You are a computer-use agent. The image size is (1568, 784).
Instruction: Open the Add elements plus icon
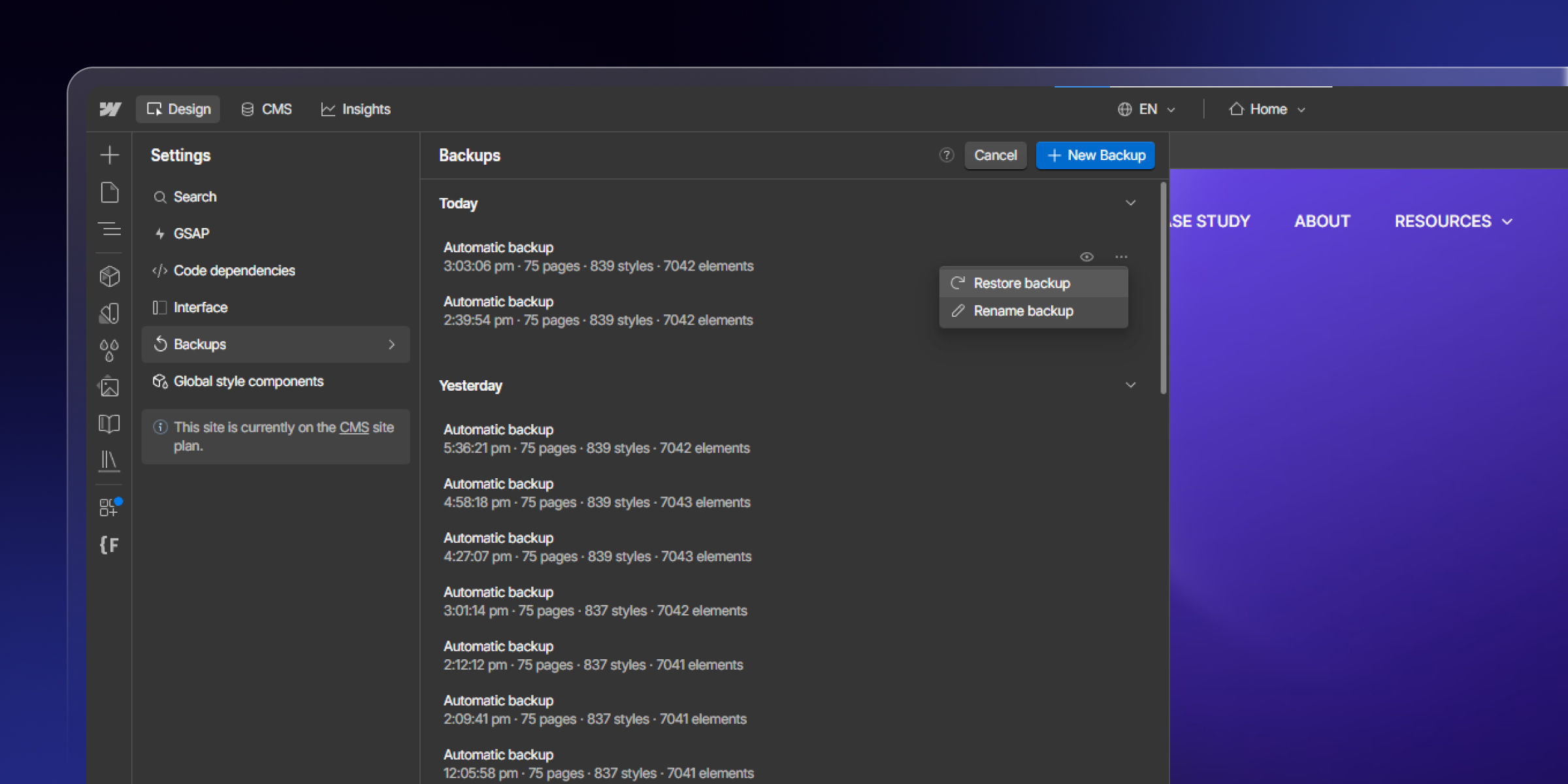[110, 155]
